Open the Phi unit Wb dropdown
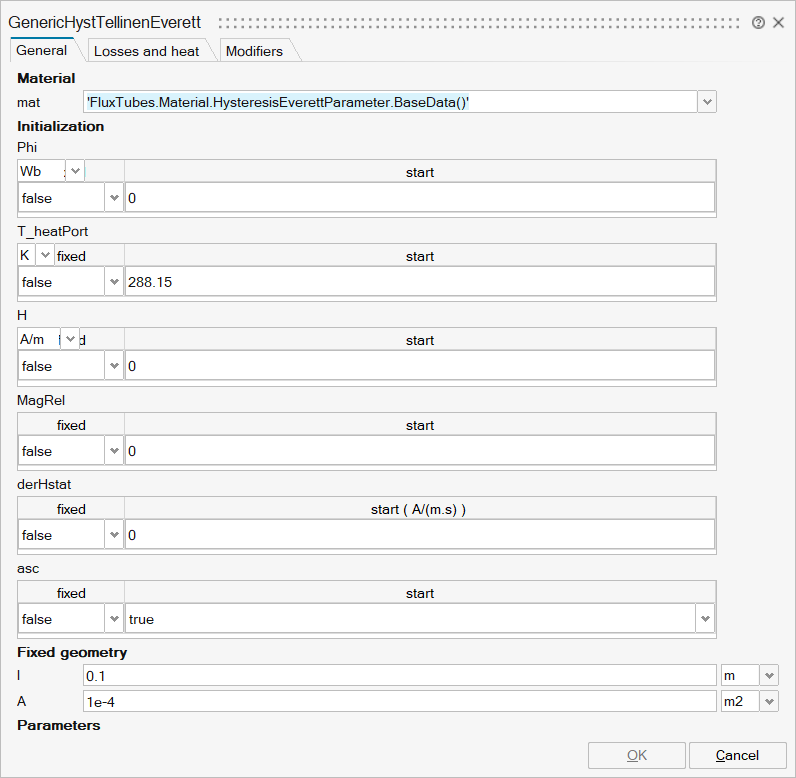 click(75, 171)
